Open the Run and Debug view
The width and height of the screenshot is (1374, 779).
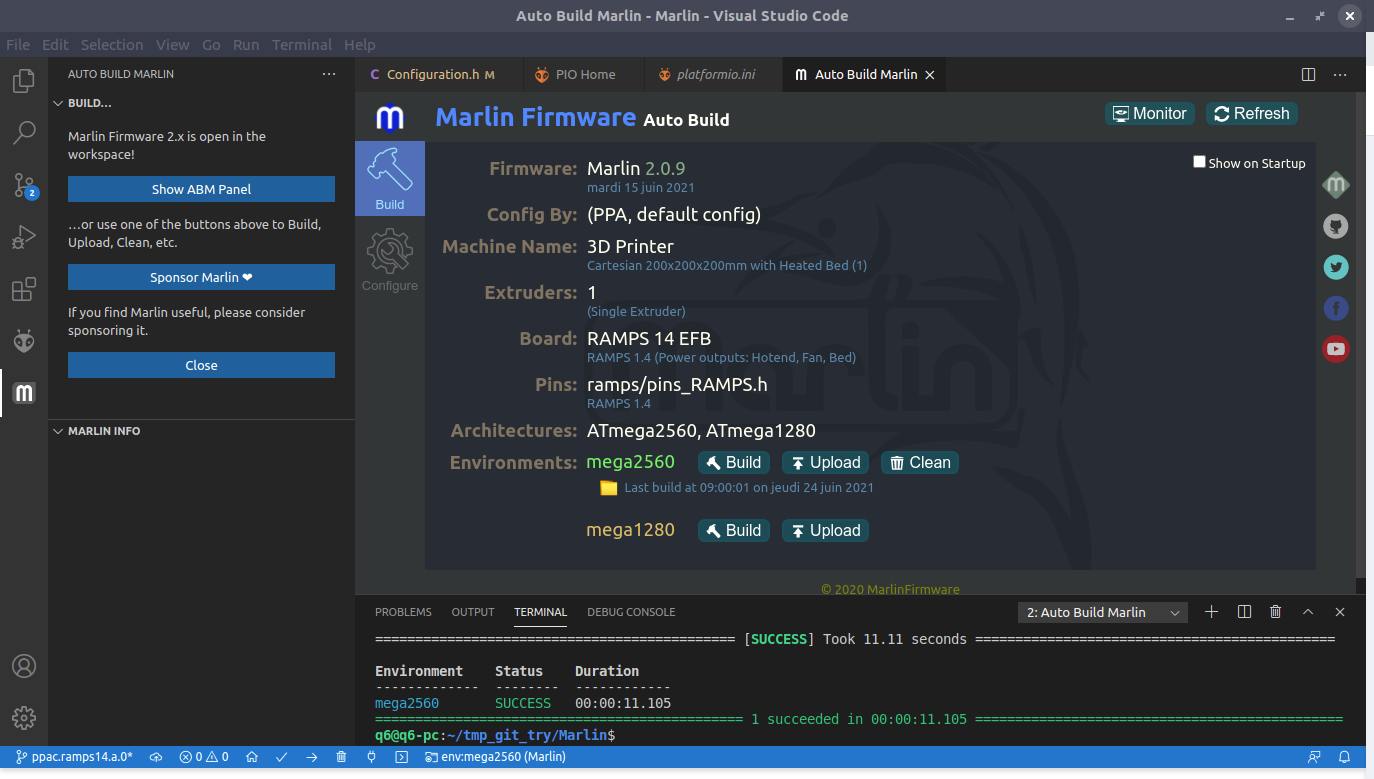click(24, 238)
